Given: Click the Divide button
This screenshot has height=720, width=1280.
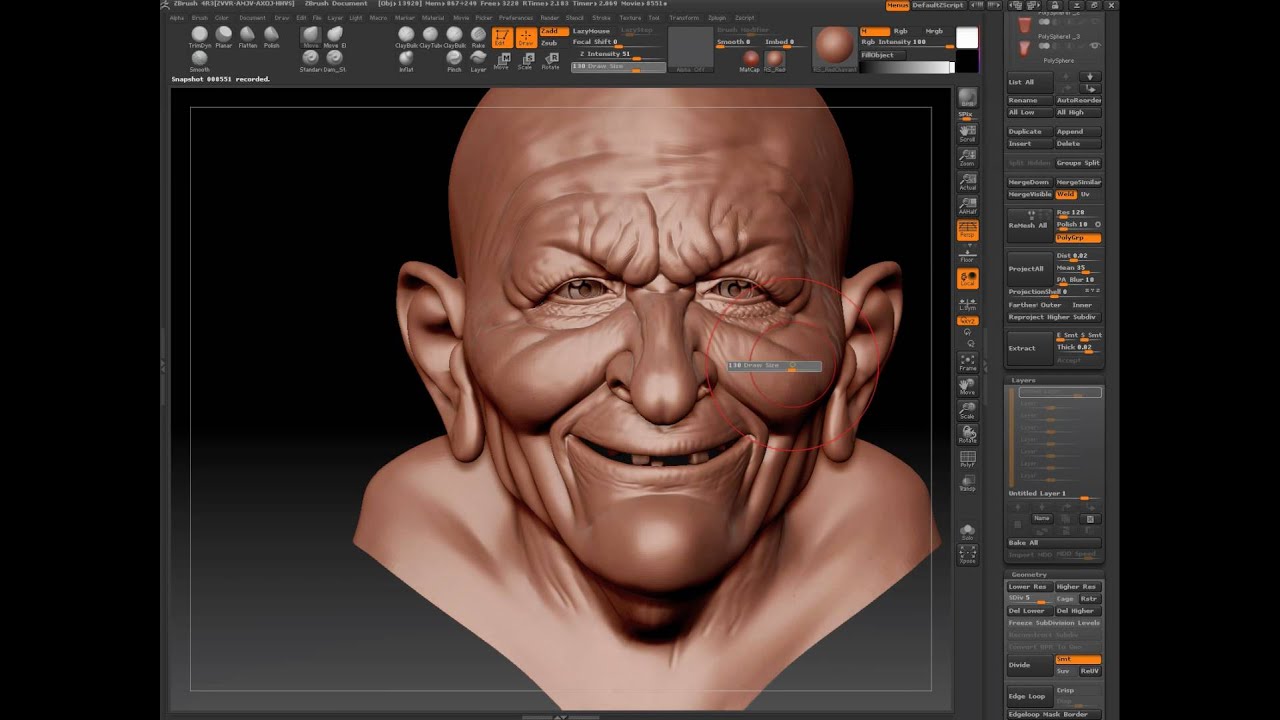Looking at the screenshot, I should [x=1030, y=665].
